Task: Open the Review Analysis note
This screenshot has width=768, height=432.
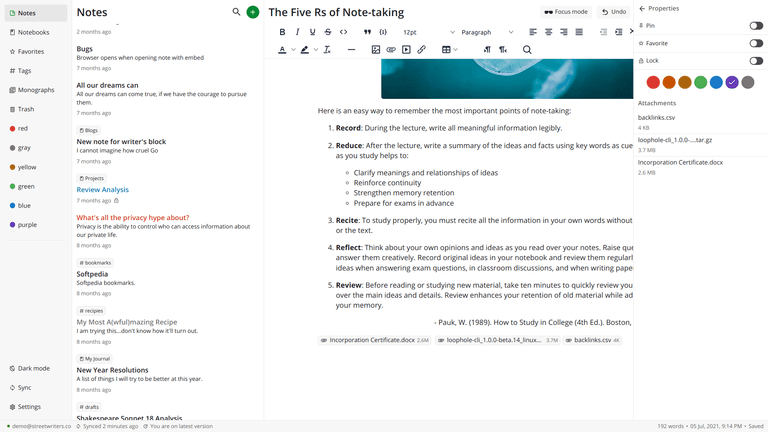Action: pyautogui.click(x=102, y=190)
